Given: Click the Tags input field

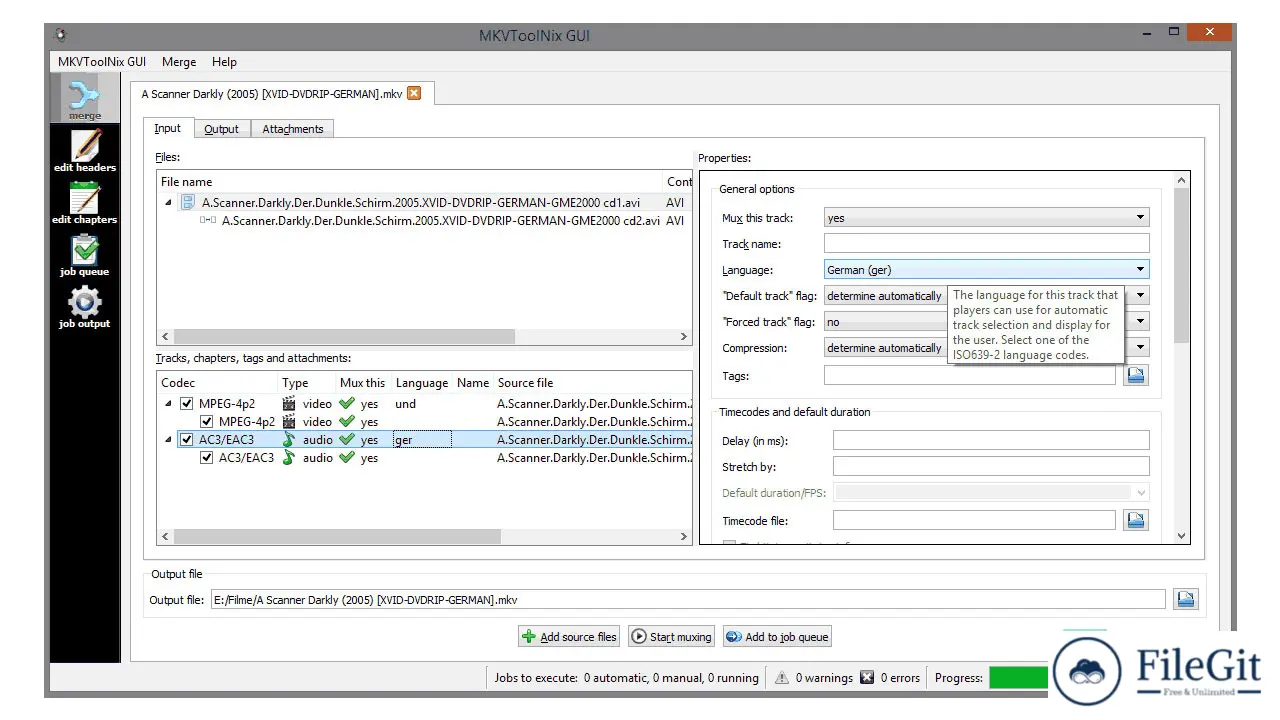Looking at the screenshot, I should [x=969, y=376].
